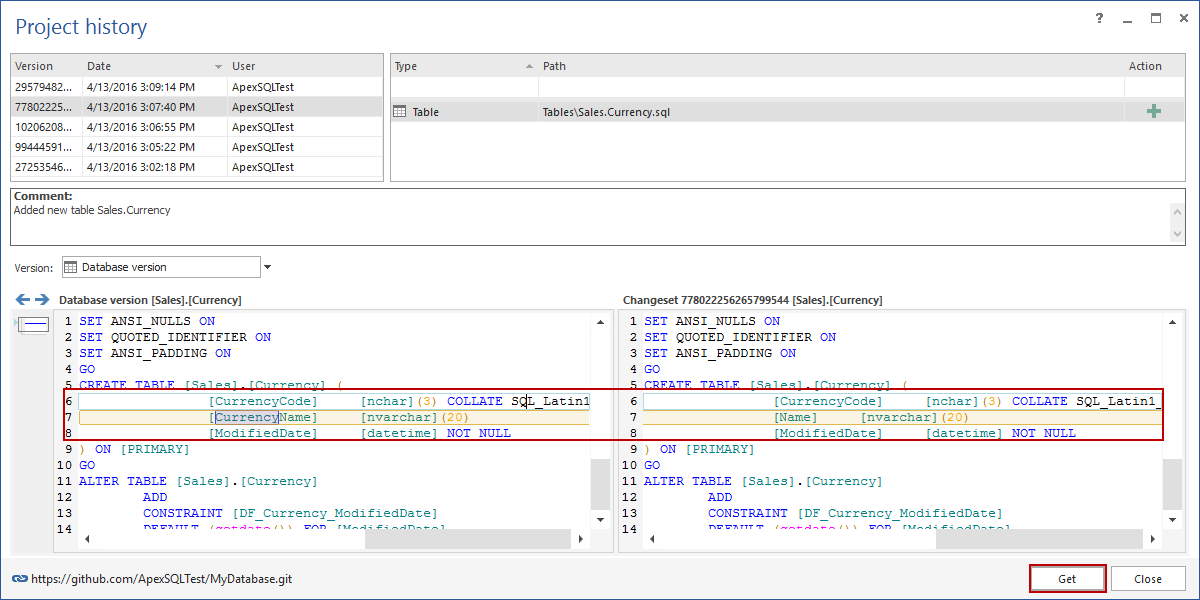Click the help question mark icon

click(1099, 18)
